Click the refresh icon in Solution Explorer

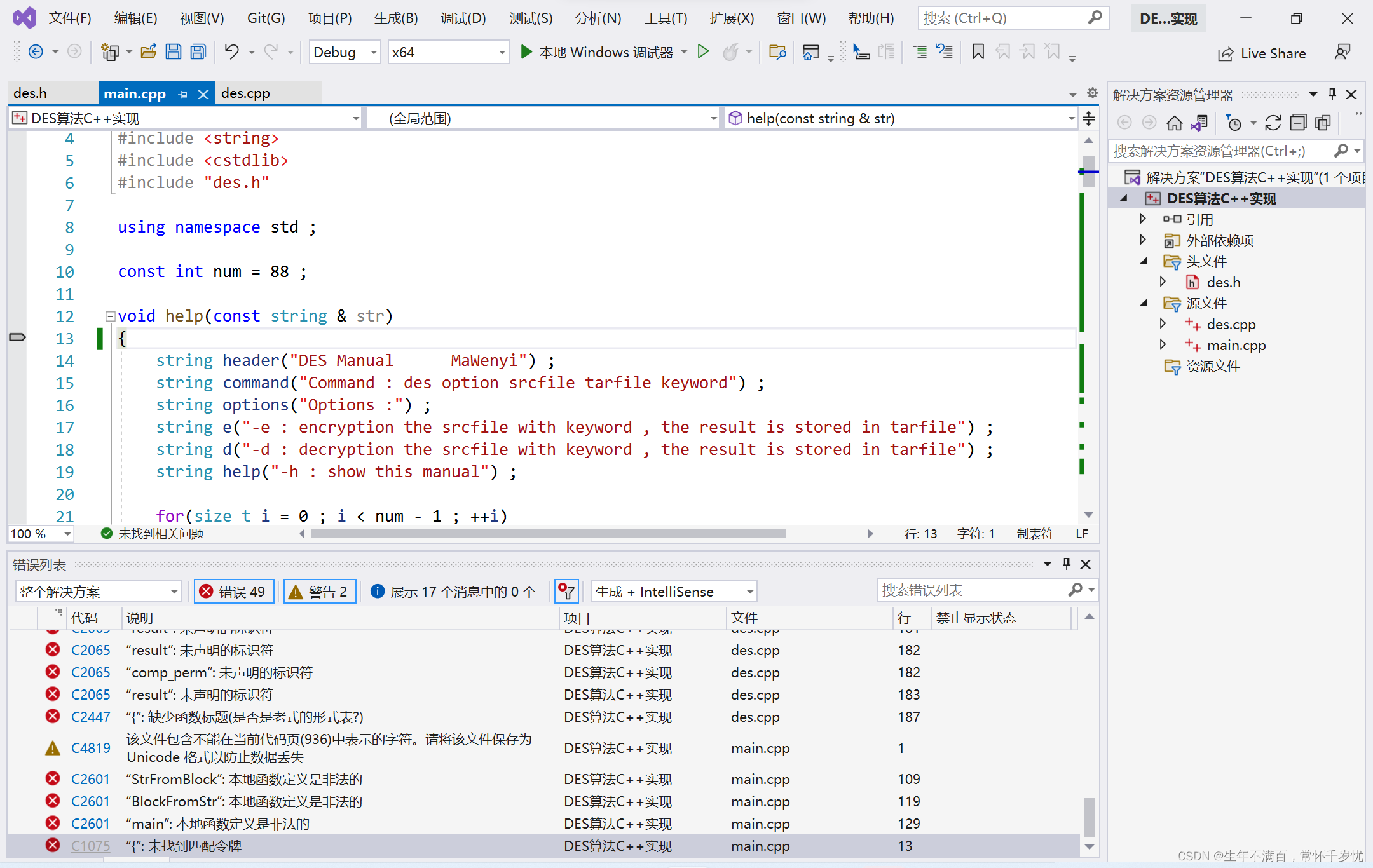[1273, 123]
